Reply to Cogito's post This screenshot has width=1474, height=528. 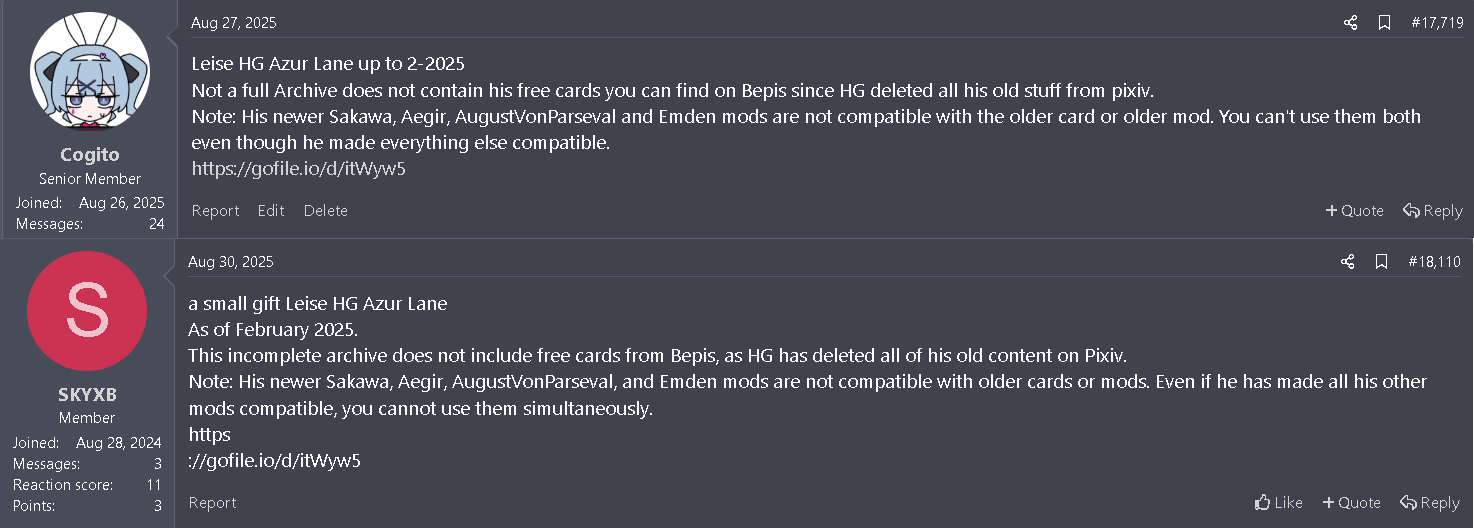[1432, 211]
